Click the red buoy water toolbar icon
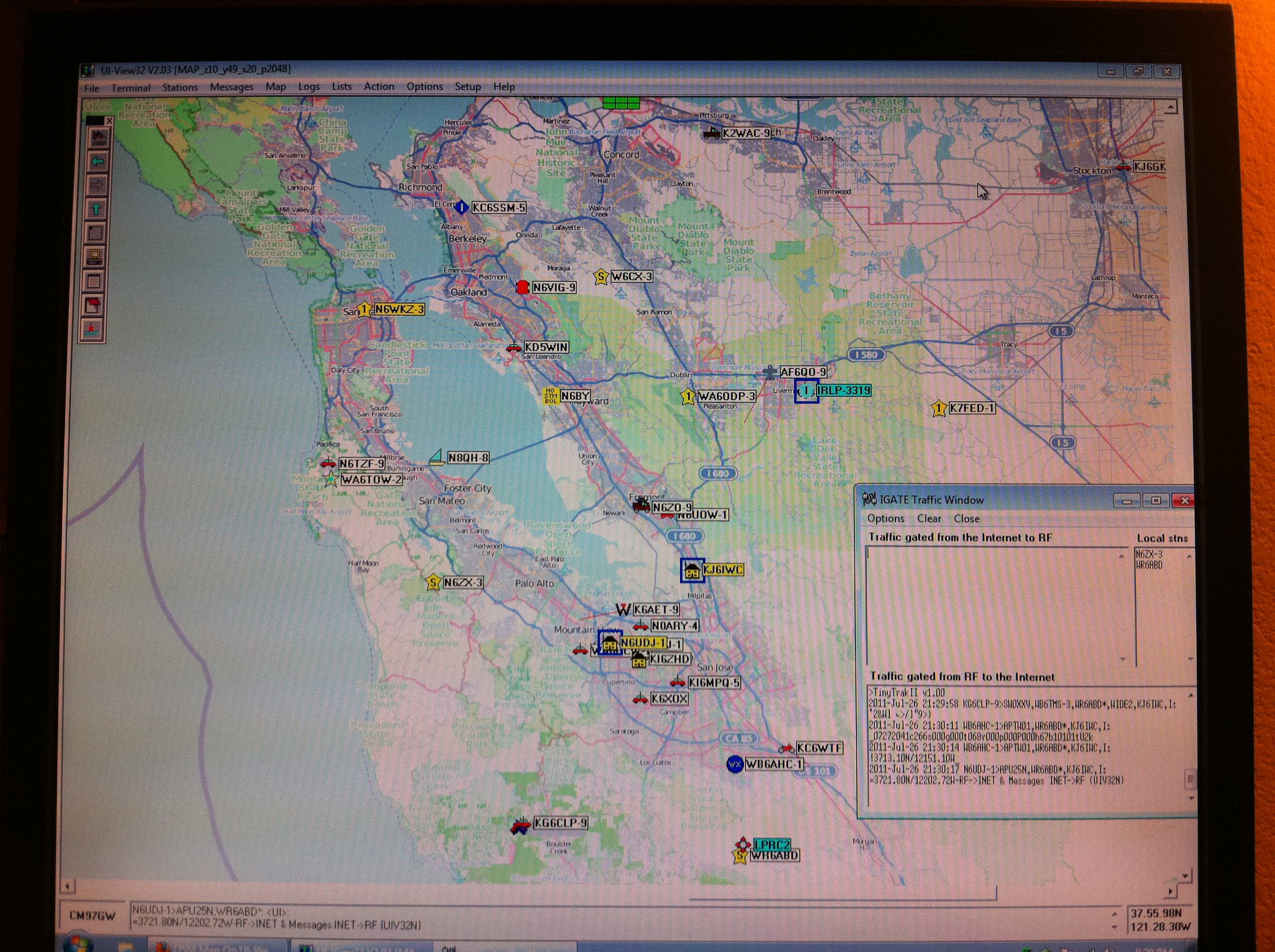Viewport: 1275px width, 952px height. pyautogui.click(x=92, y=329)
